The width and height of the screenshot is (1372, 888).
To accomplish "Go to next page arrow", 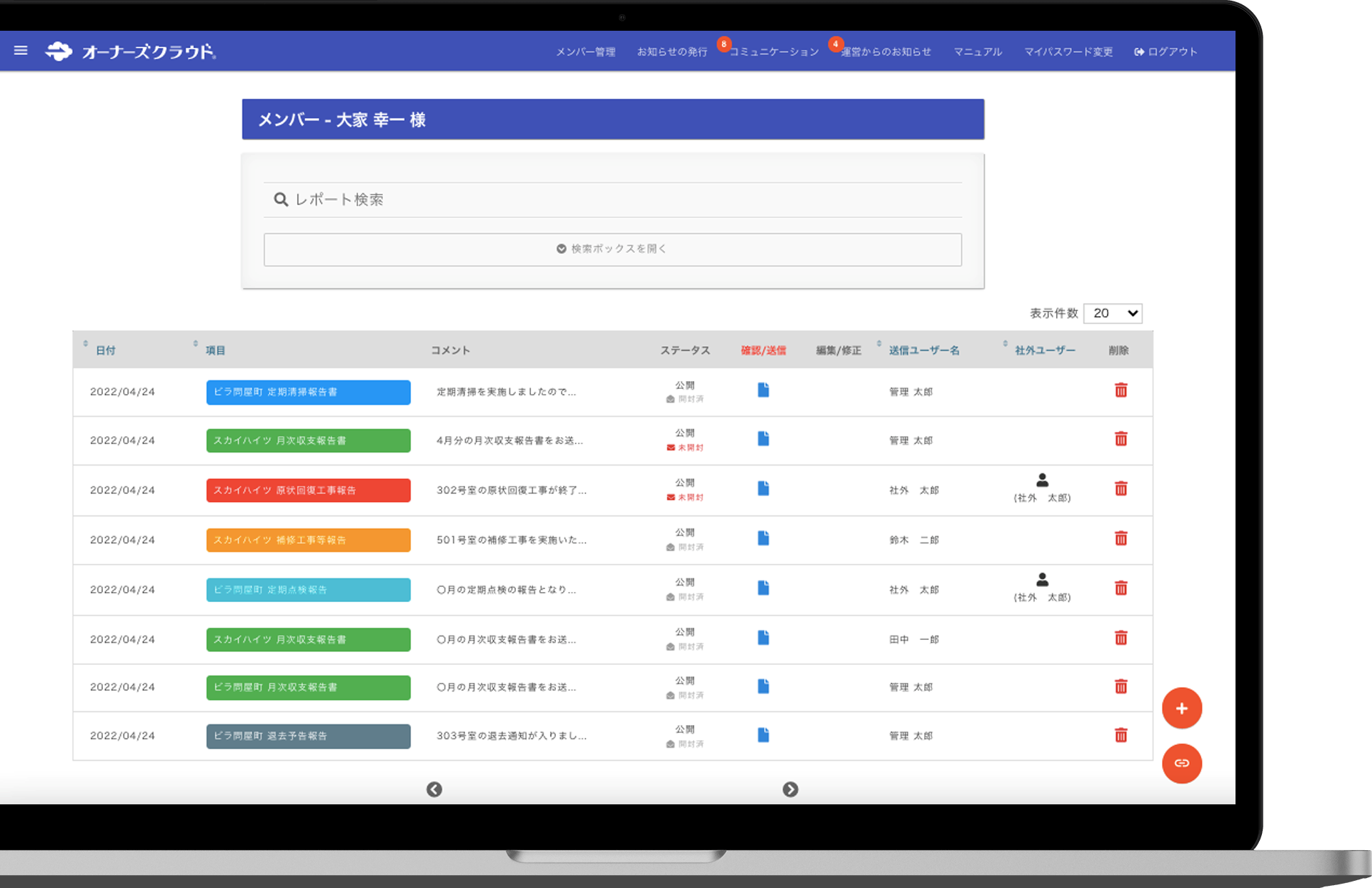I will click(790, 789).
